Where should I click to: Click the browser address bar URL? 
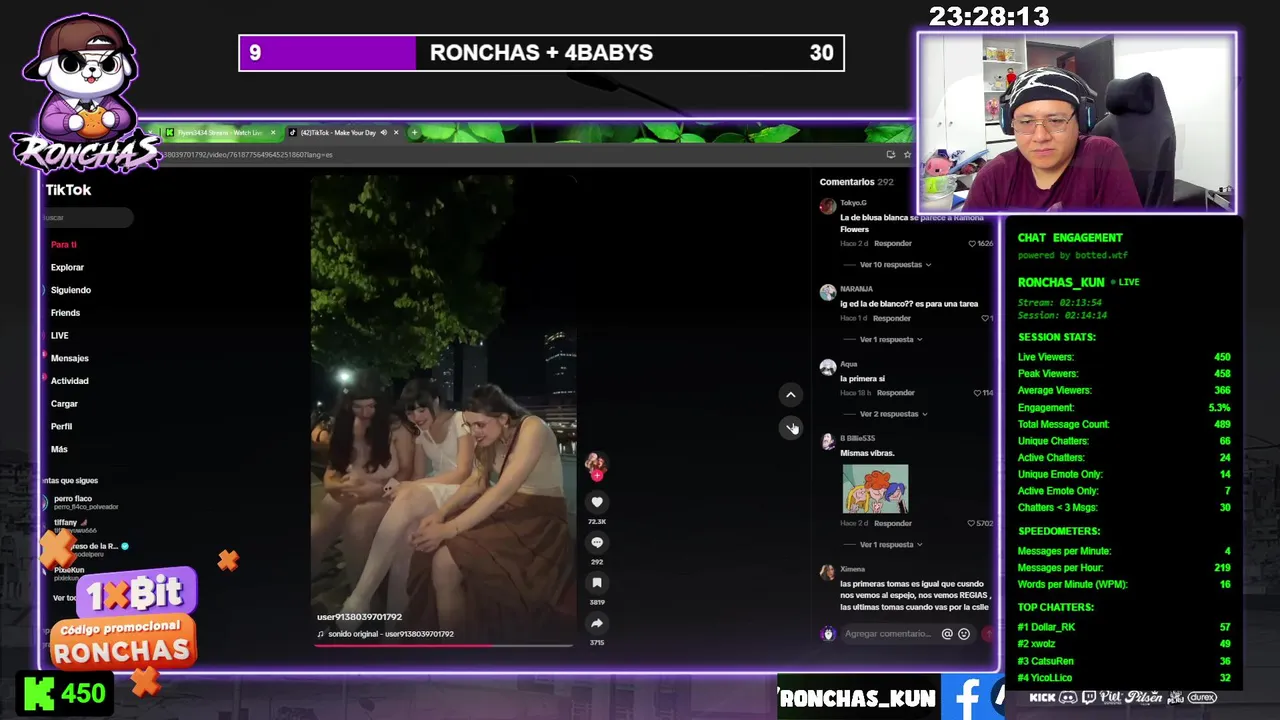tap(250, 155)
